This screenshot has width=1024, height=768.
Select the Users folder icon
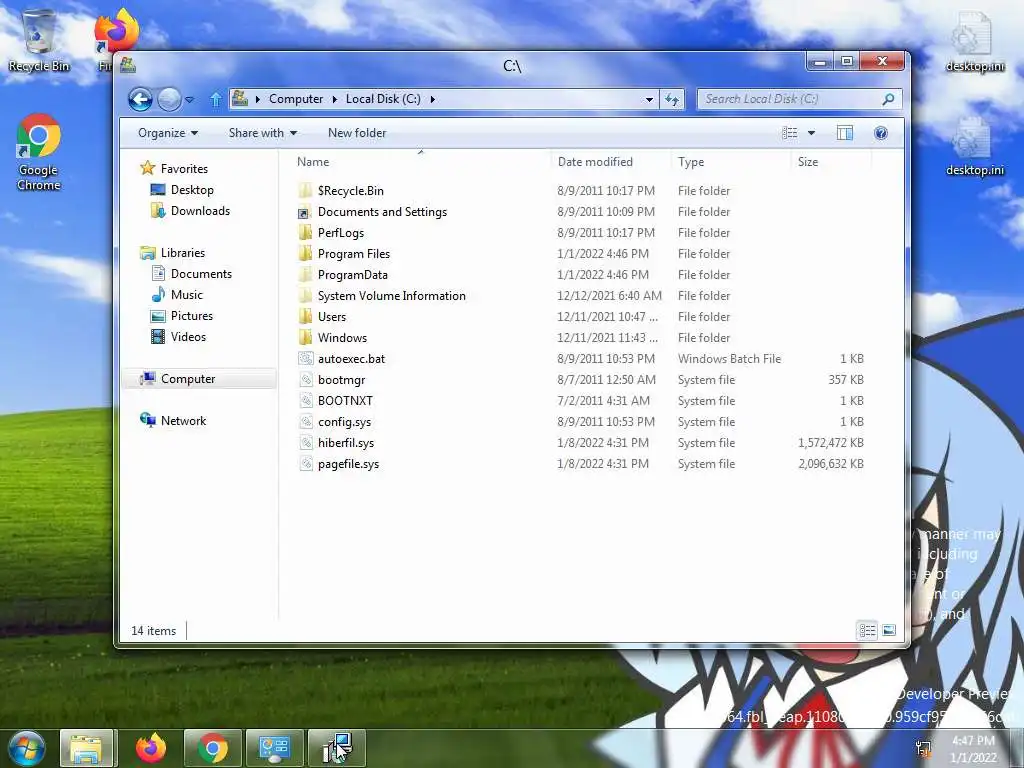click(x=305, y=317)
